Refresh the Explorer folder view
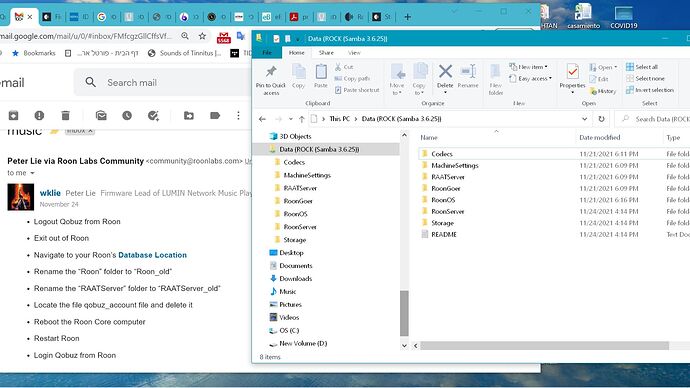This screenshot has height=388, width=690. pyautogui.click(x=601, y=119)
